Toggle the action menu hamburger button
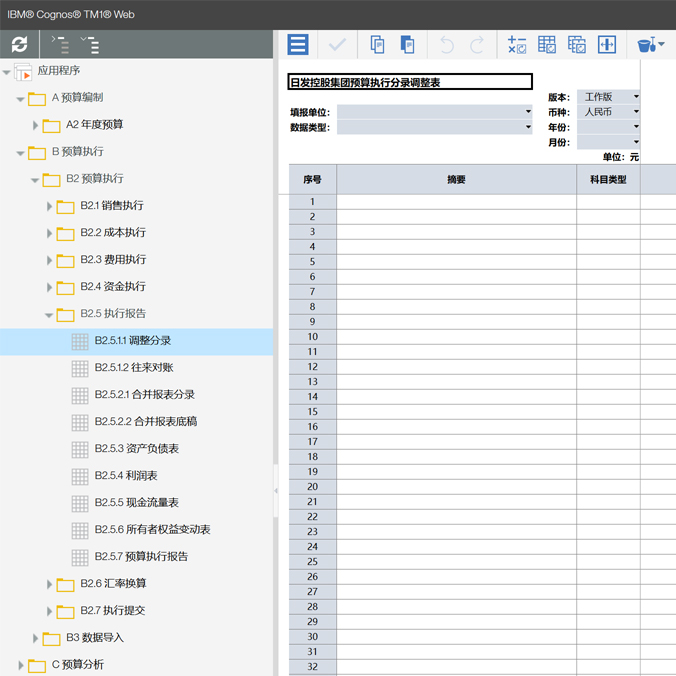The height and width of the screenshot is (676, 676). [x=298, y=44]
